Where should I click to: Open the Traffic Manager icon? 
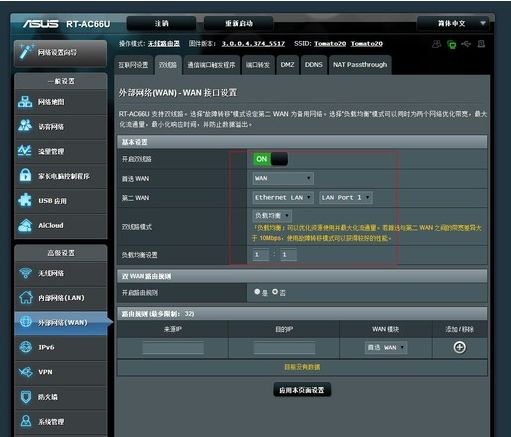pos(25,151)
